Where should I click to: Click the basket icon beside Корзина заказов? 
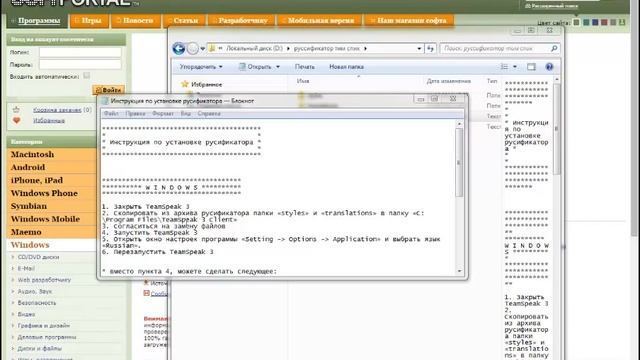[16, 110]
